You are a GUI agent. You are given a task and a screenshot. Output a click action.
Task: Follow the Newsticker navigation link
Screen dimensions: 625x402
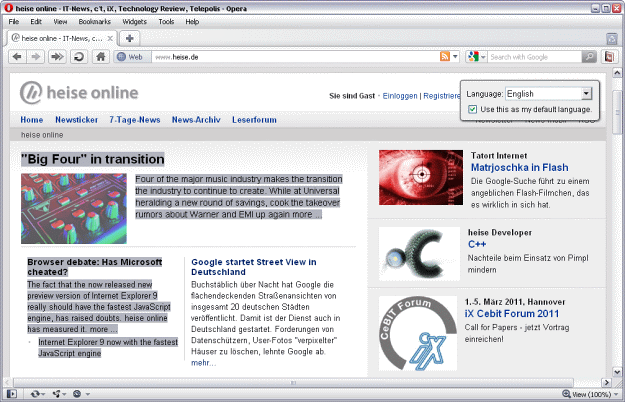[76, 119]
